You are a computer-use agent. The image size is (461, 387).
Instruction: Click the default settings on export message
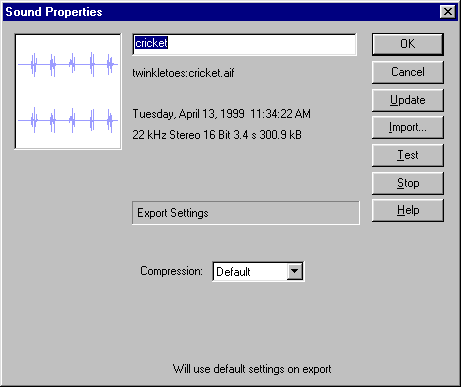point(252,369)
